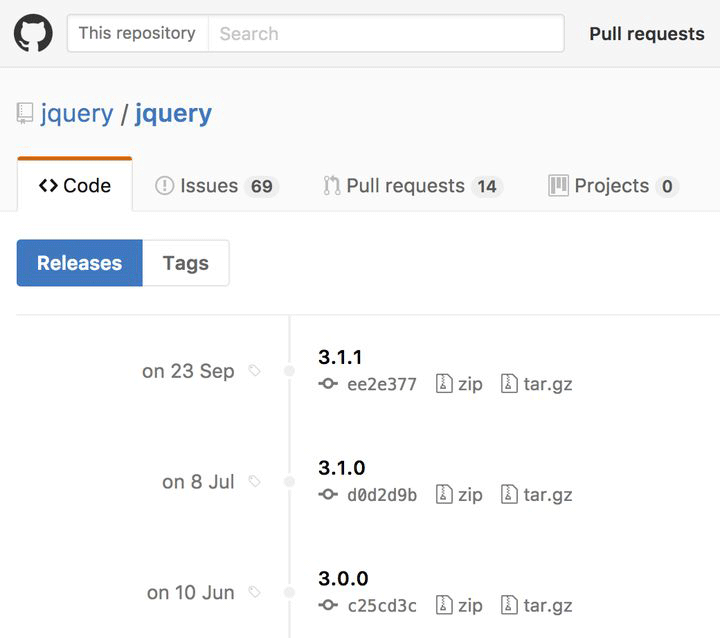Click the Projects board icon
720x638 pixels.
558,186
